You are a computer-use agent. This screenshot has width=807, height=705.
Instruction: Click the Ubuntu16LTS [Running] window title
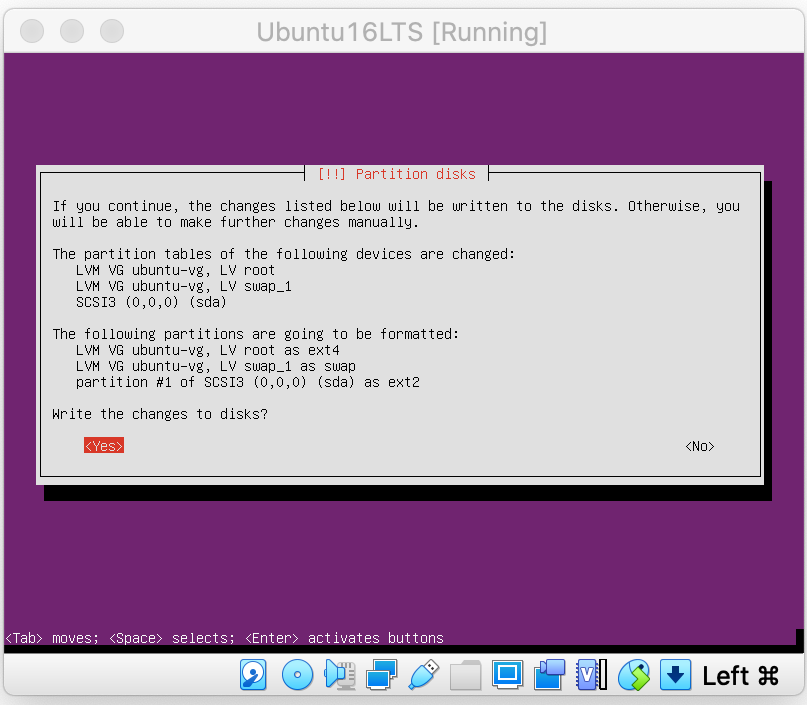[x=402, y=32]
